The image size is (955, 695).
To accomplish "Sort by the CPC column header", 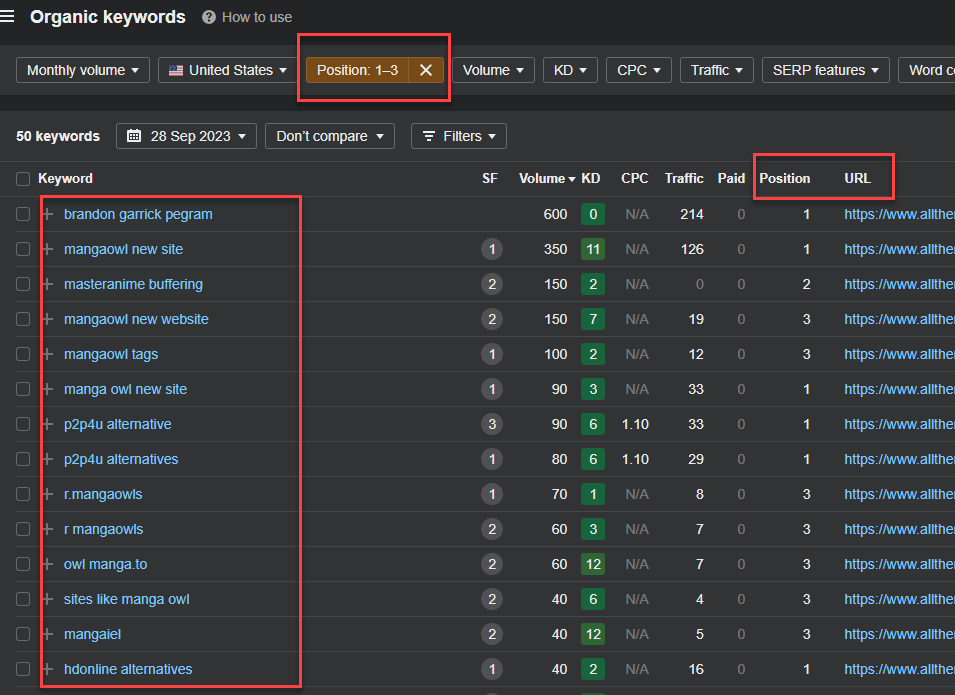I will [x=635, y=178].
